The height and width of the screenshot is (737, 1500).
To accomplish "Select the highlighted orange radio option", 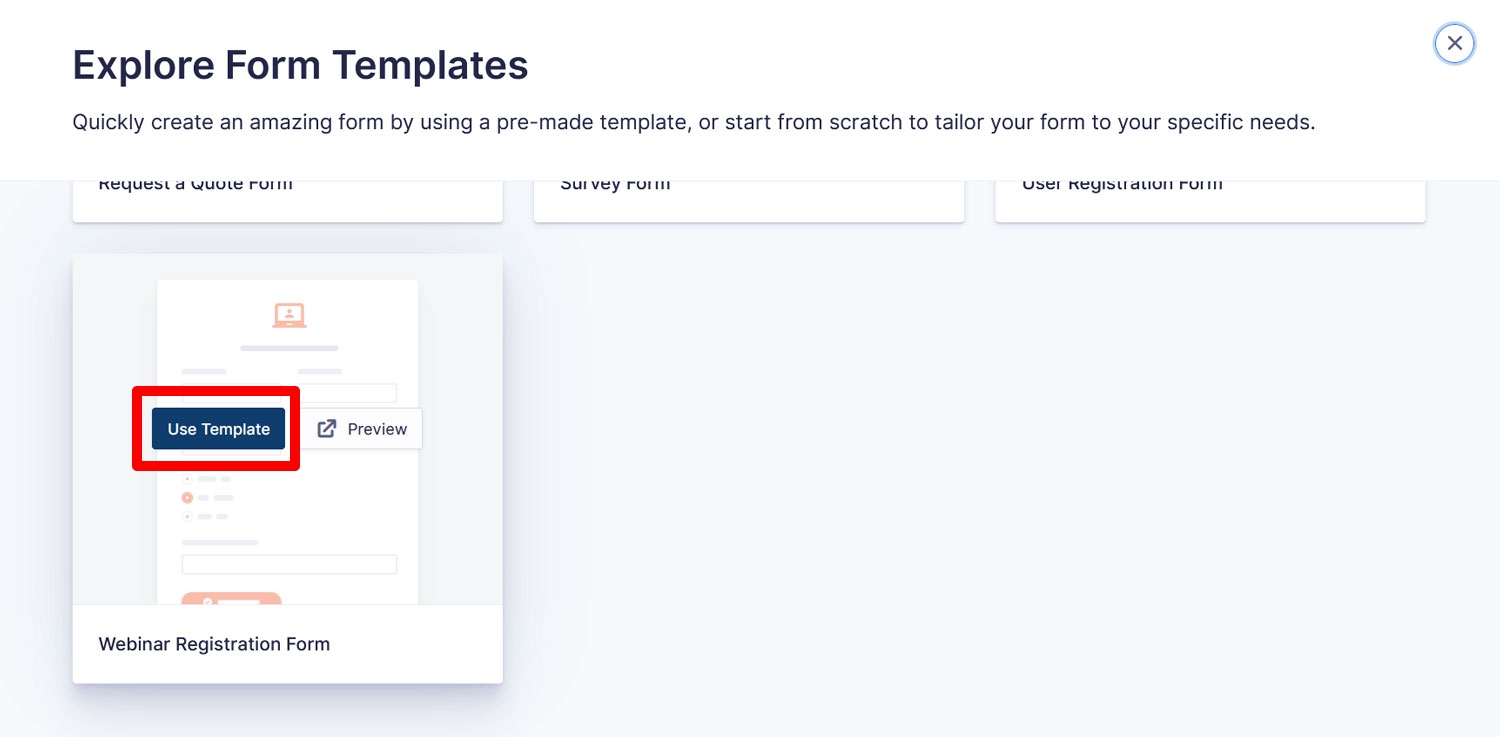I will (x=187, y=497).
